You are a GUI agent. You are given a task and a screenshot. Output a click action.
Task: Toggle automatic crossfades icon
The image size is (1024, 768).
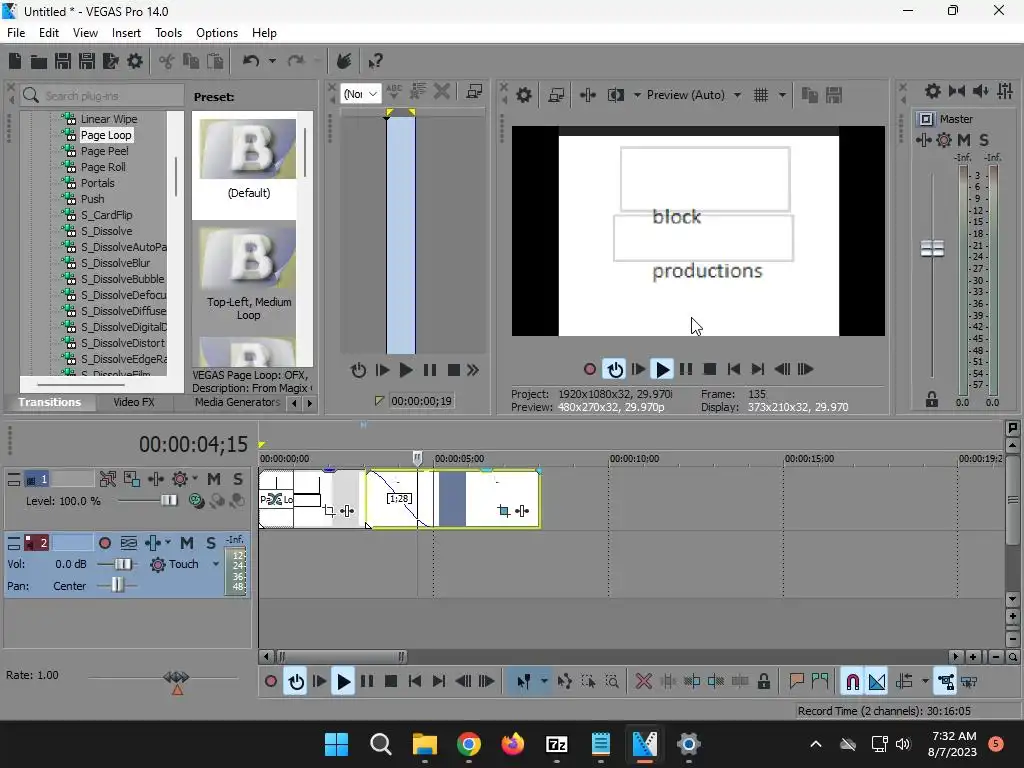pyautogui.click(x=877, y=682)
